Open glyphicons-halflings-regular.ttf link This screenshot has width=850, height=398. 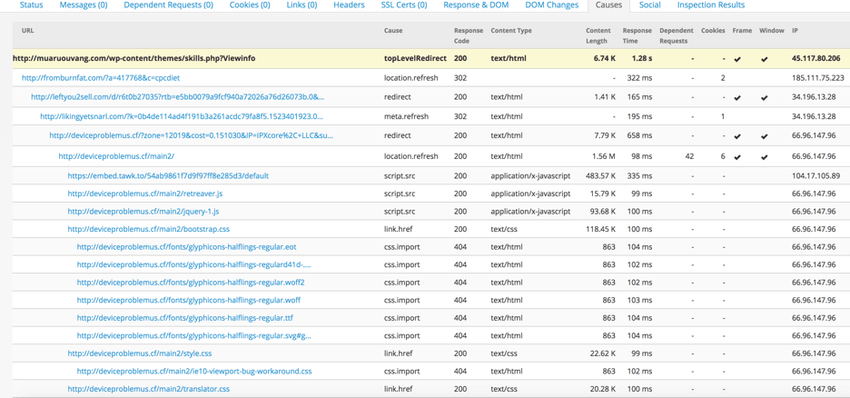click(x=185, y=318)
